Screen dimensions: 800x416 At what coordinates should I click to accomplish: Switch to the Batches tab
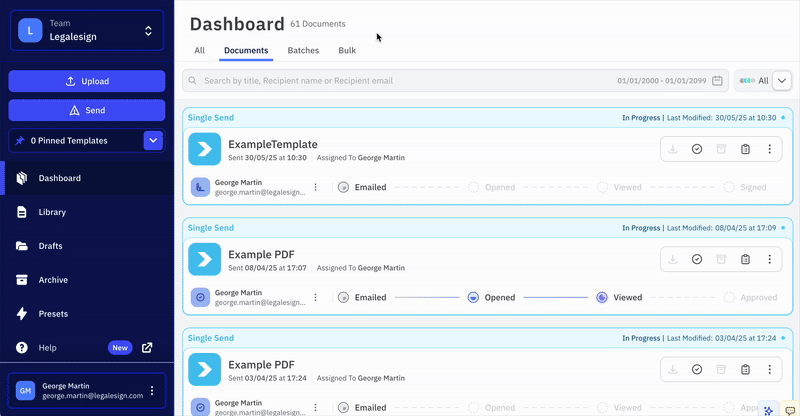coord(303,51)
